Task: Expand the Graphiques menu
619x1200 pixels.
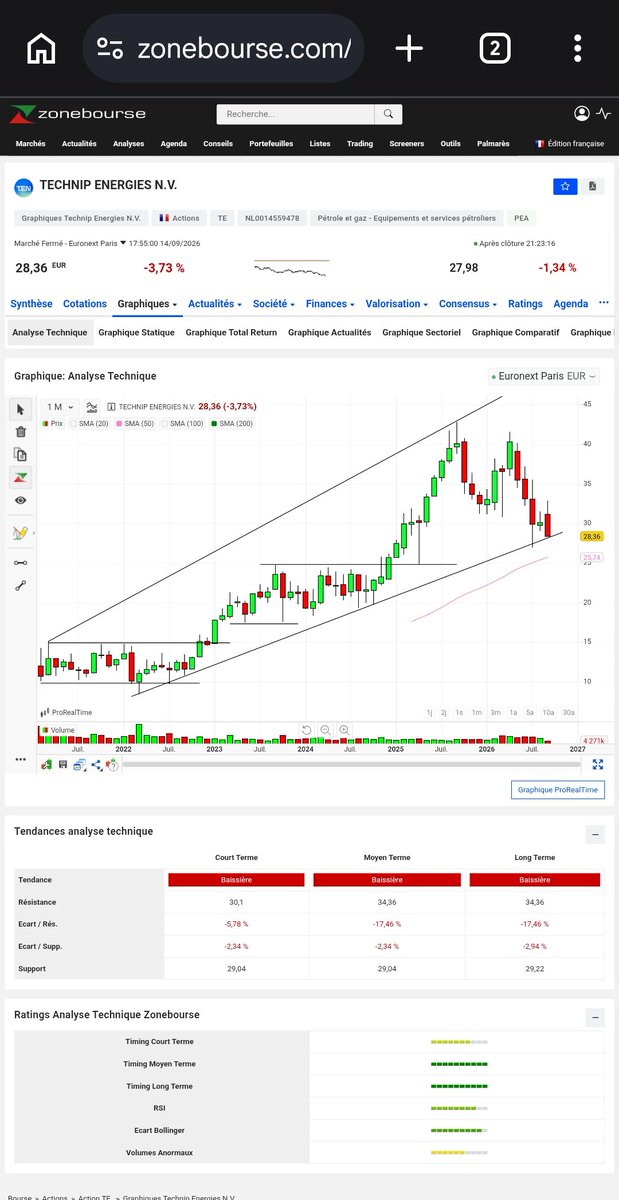Action: (x=147, y=304)
